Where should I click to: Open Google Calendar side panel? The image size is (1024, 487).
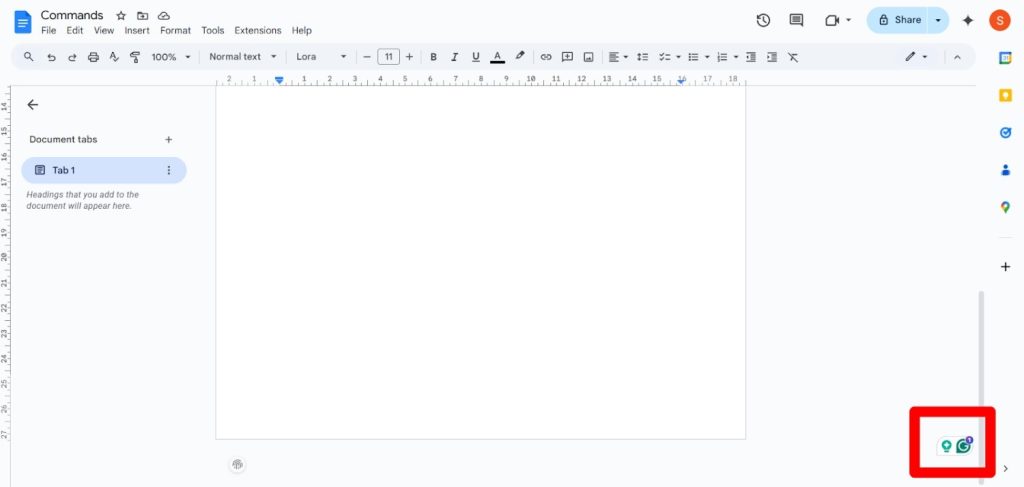click(1005, 57)
